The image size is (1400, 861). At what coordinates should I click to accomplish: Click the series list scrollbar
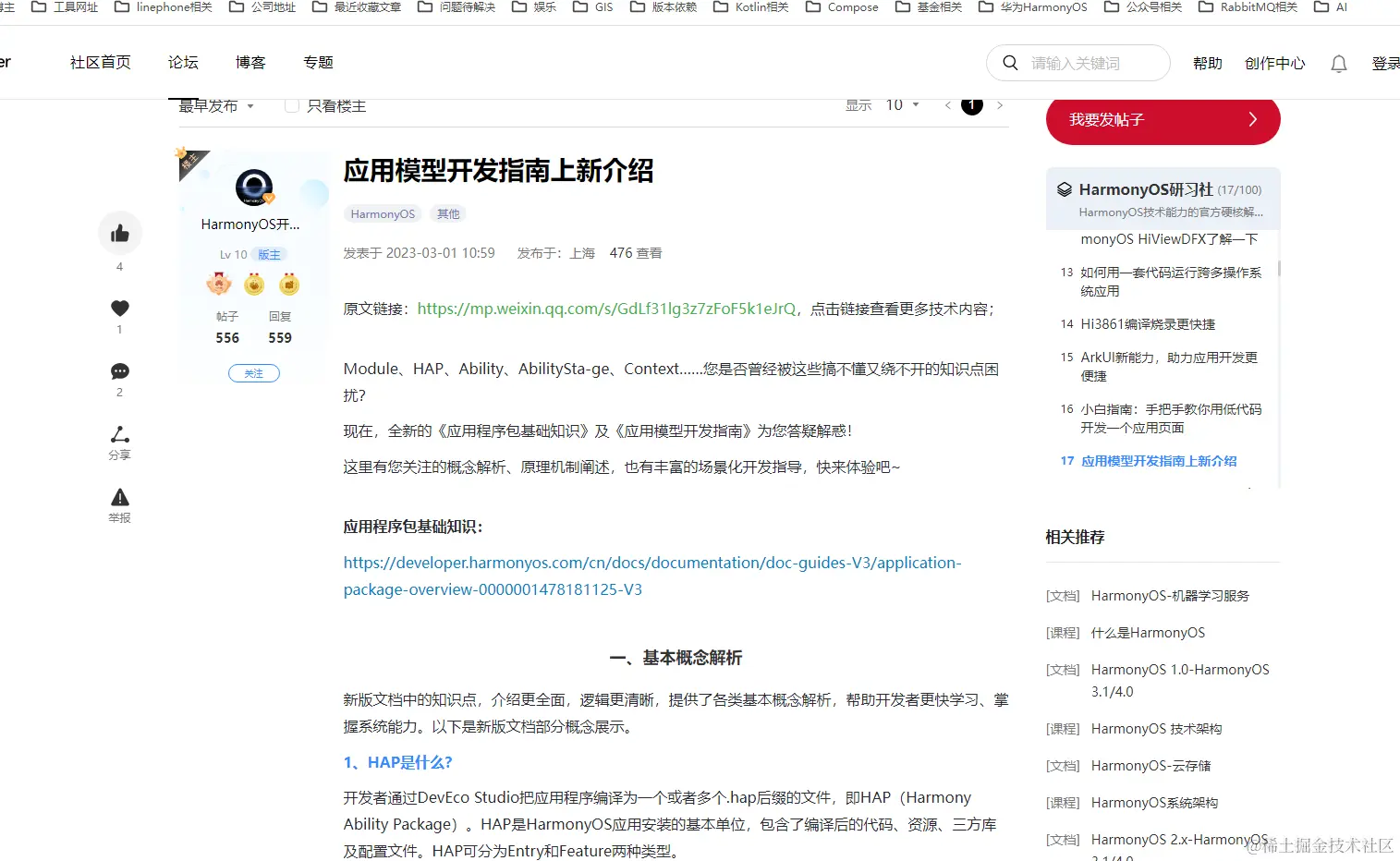tap(1279, 269)
